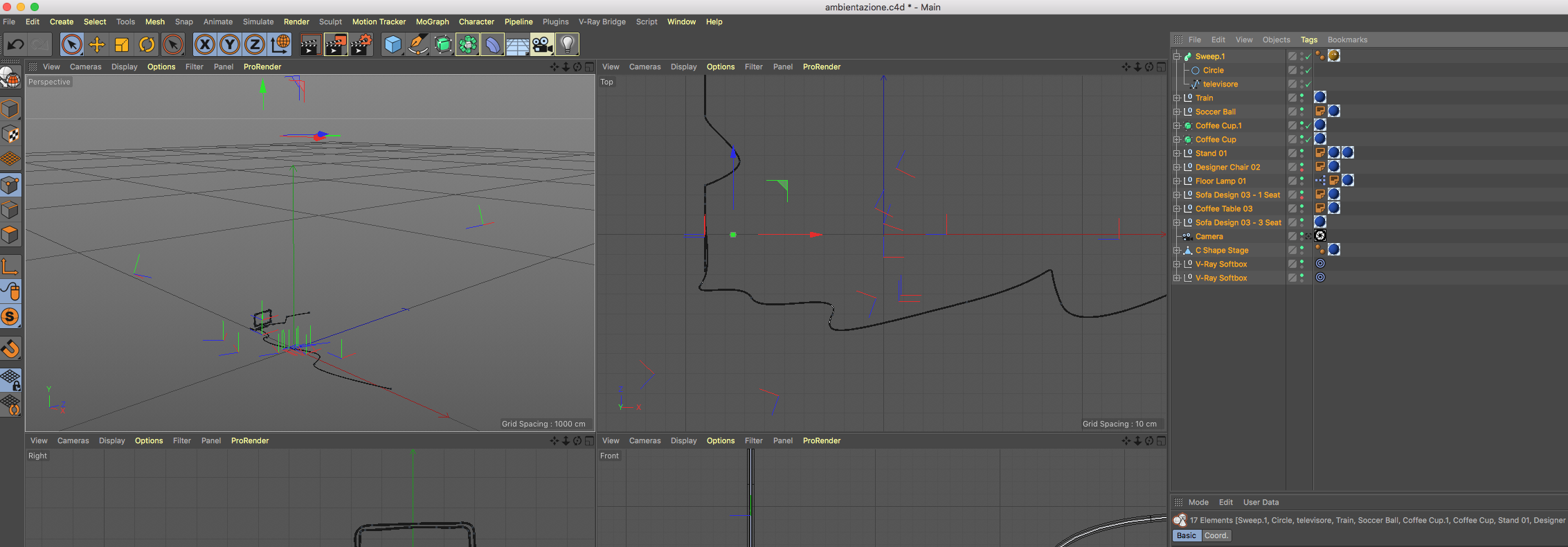Open the V-Ray Bridge menu
The height and width of the screenshot is (547, 1568).
602,21
